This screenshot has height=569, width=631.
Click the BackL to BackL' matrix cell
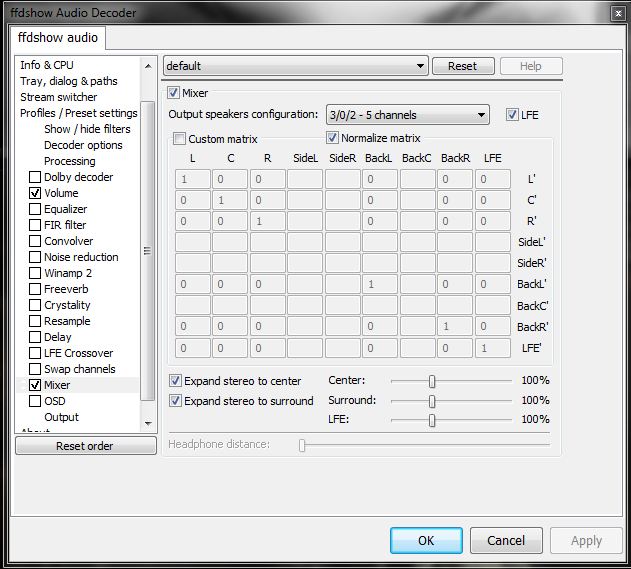coord(379,284)
